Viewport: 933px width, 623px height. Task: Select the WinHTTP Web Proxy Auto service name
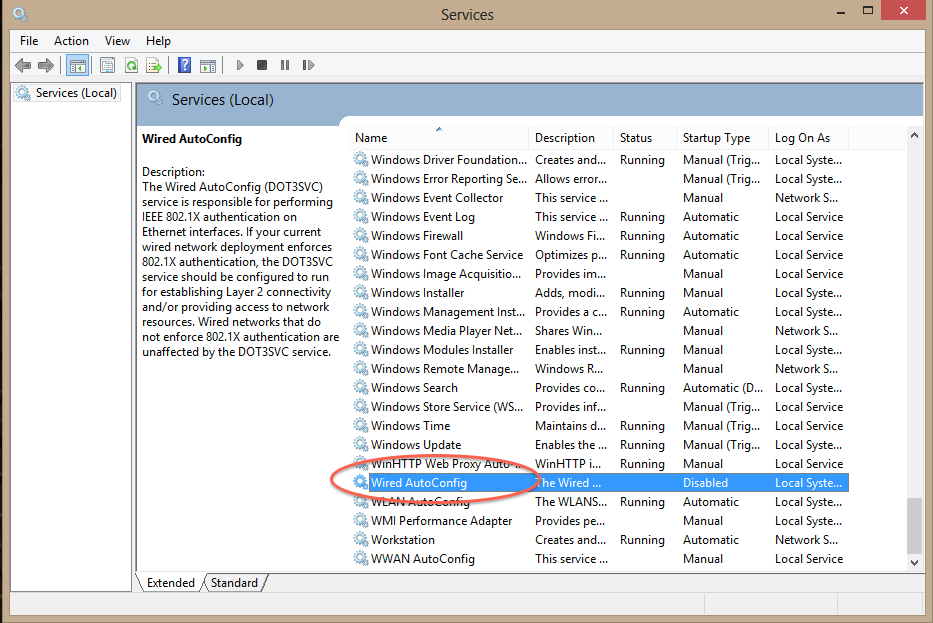[447, 464]
